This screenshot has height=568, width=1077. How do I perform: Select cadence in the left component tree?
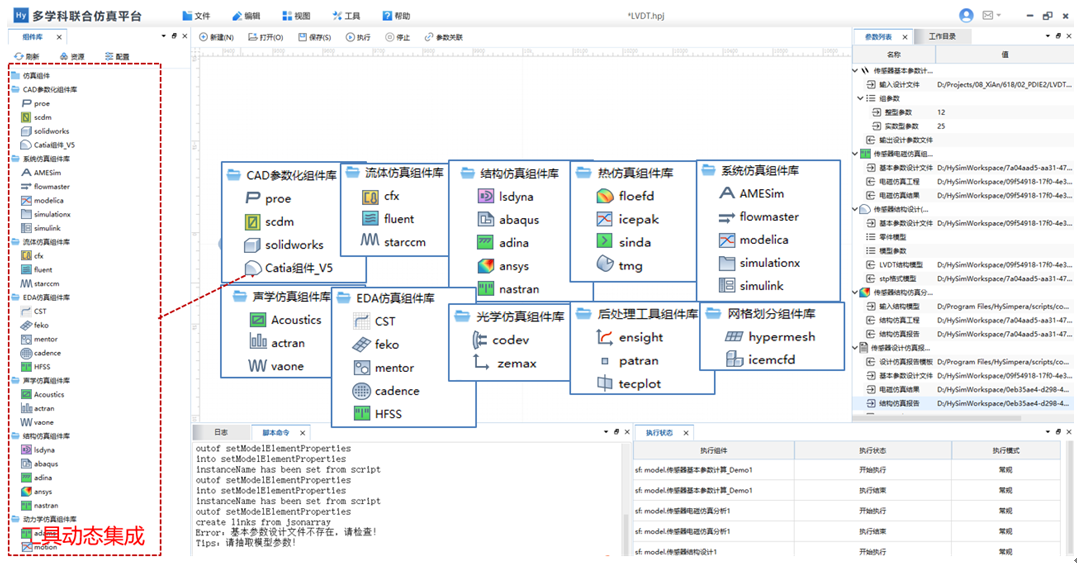click(41, 353)
